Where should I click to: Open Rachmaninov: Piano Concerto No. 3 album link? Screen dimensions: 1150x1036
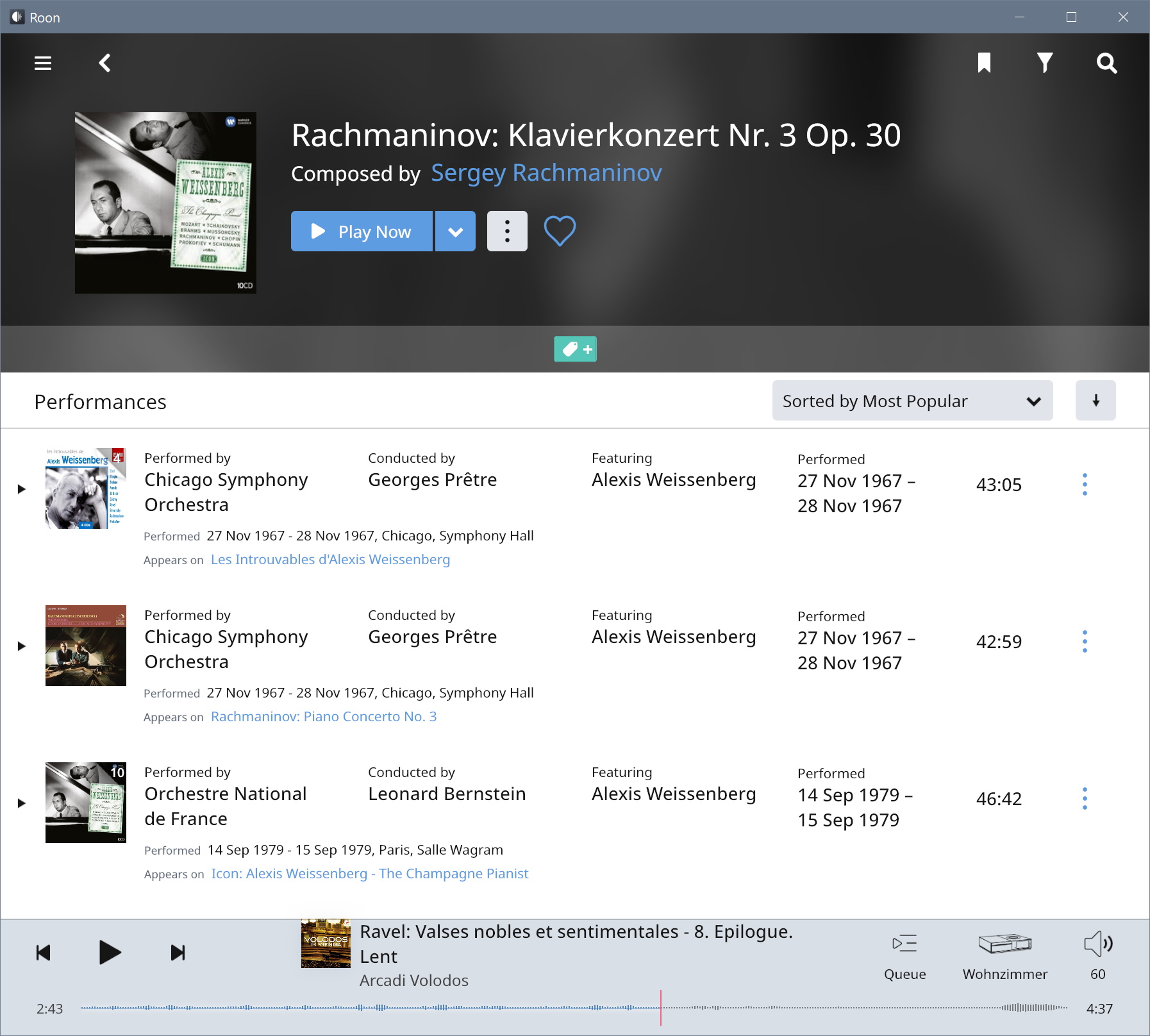coord(324,717)
